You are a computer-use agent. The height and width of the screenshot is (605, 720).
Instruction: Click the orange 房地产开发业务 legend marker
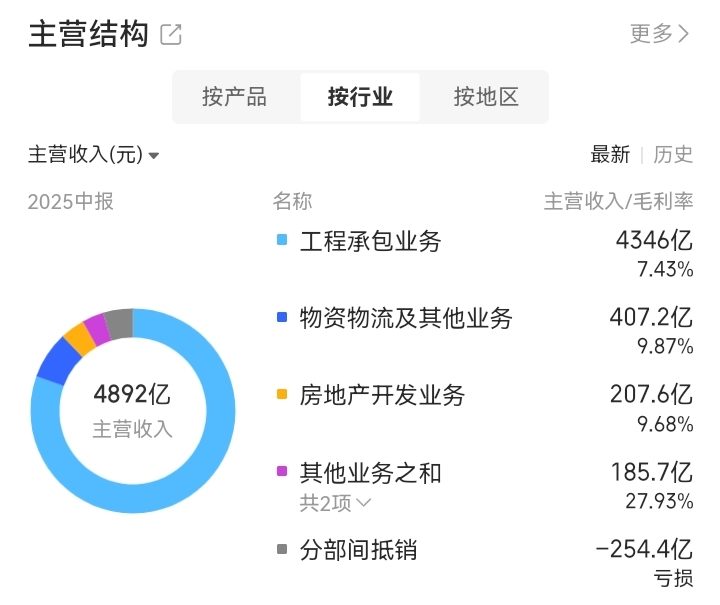coord(282,394)
